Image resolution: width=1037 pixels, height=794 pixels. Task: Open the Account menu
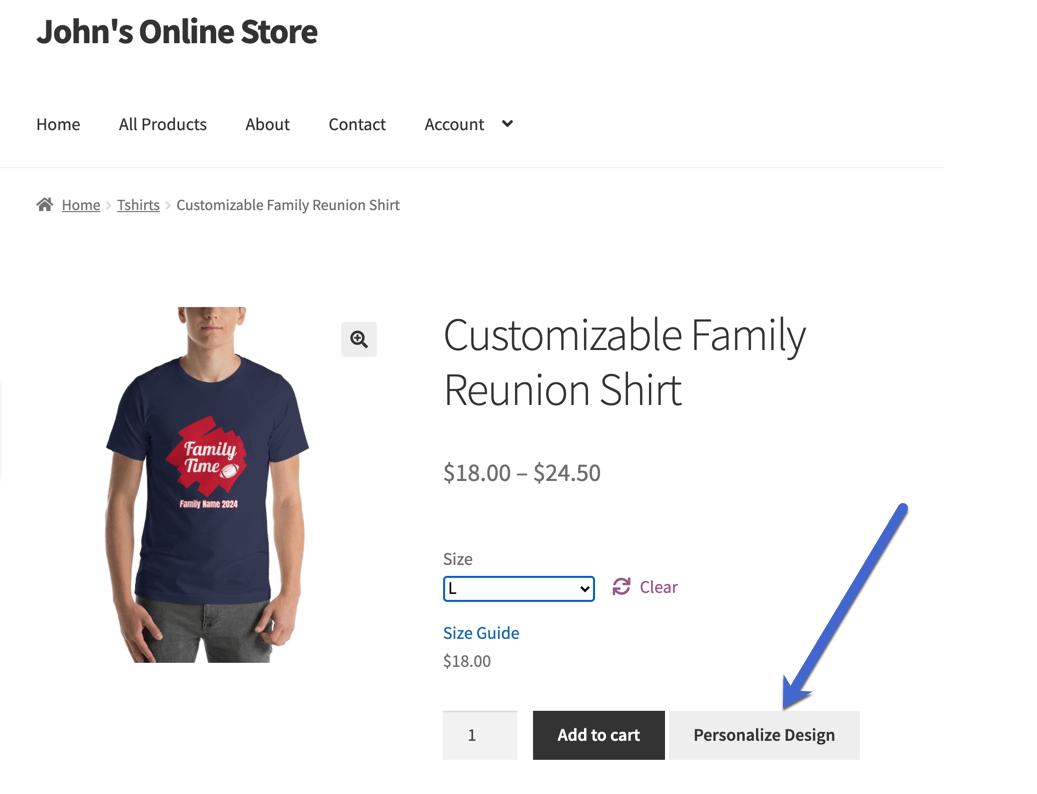tap(454, 124)
